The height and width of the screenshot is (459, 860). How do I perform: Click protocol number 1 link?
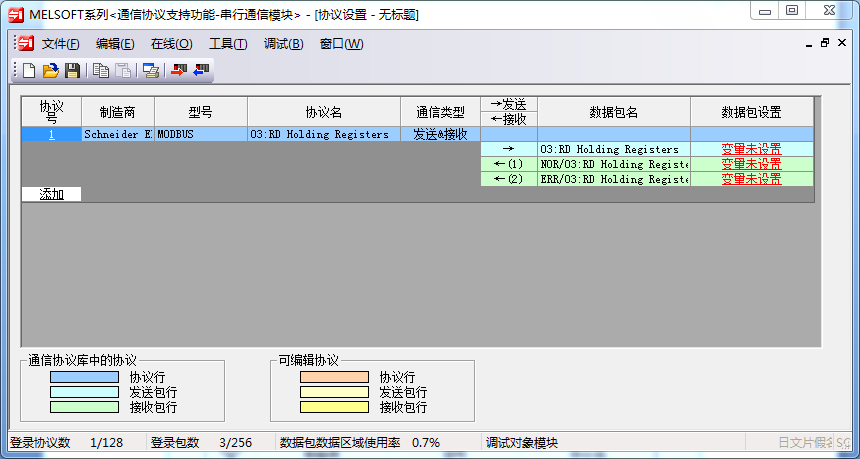click(51, 134)
